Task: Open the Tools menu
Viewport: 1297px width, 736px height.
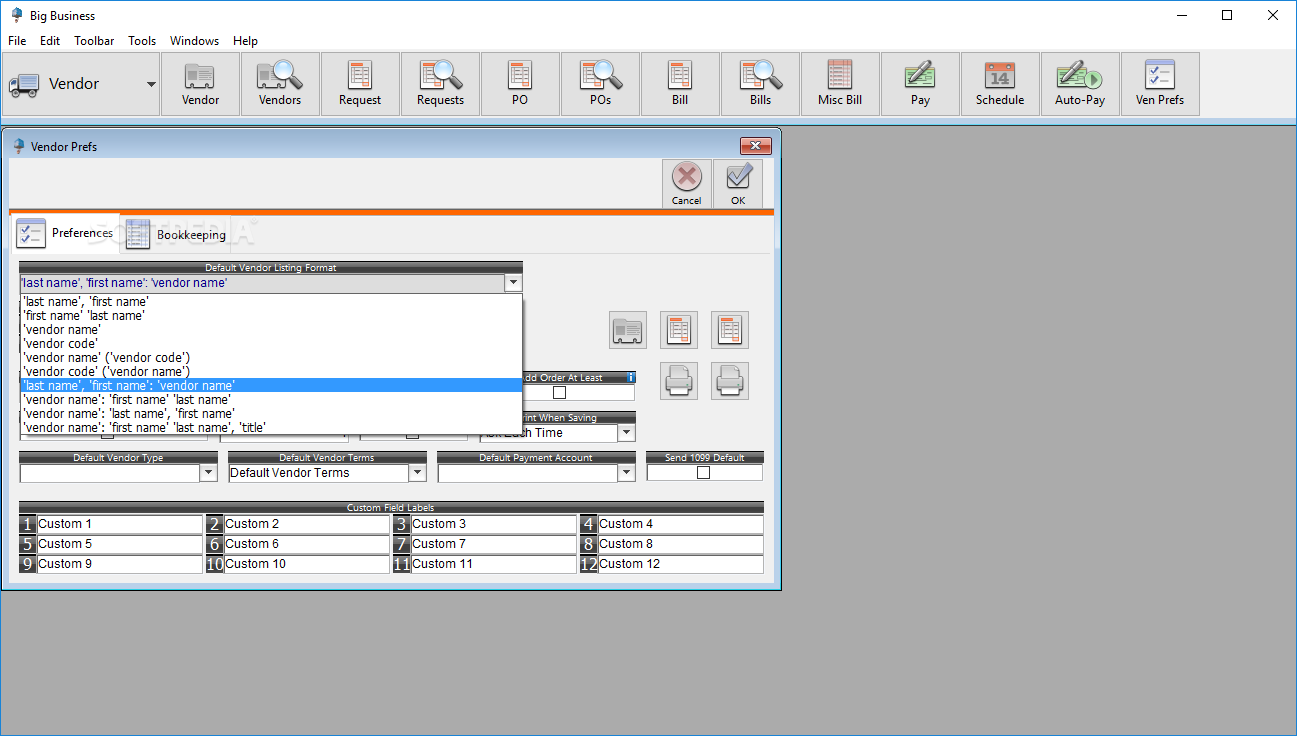Action: click(142, 41)
